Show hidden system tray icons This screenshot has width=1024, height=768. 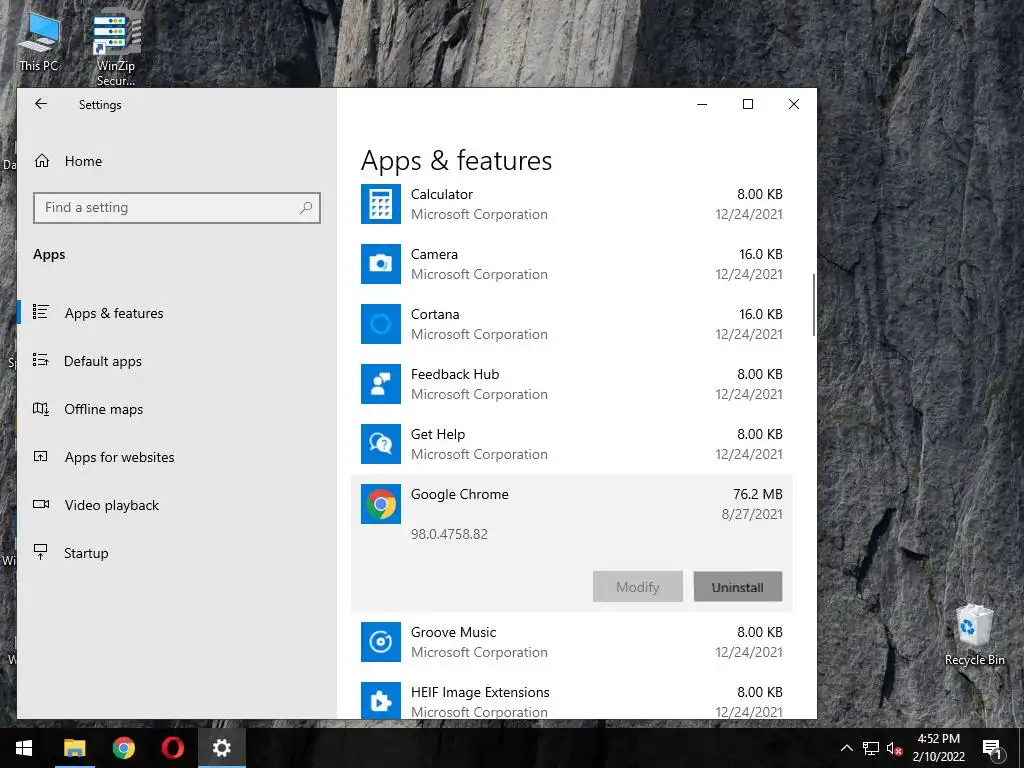(846, 748)
